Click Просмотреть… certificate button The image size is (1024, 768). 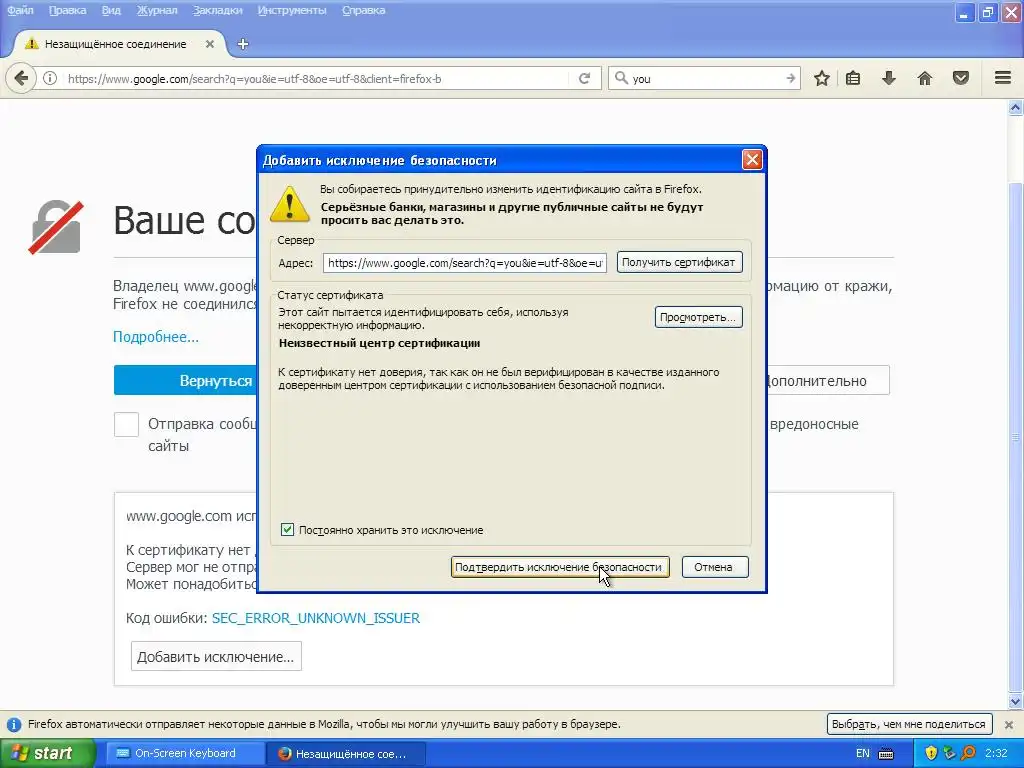tap(698, 317)
